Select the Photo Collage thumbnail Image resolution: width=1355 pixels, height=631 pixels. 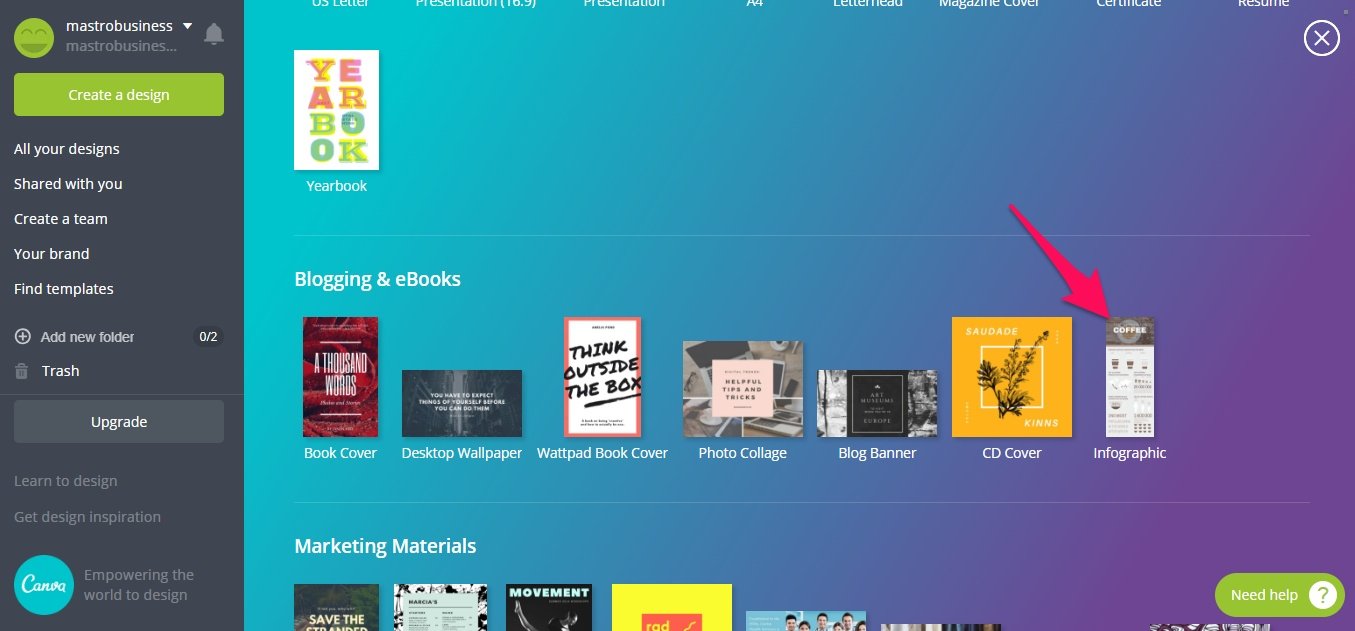coord(743,389)
